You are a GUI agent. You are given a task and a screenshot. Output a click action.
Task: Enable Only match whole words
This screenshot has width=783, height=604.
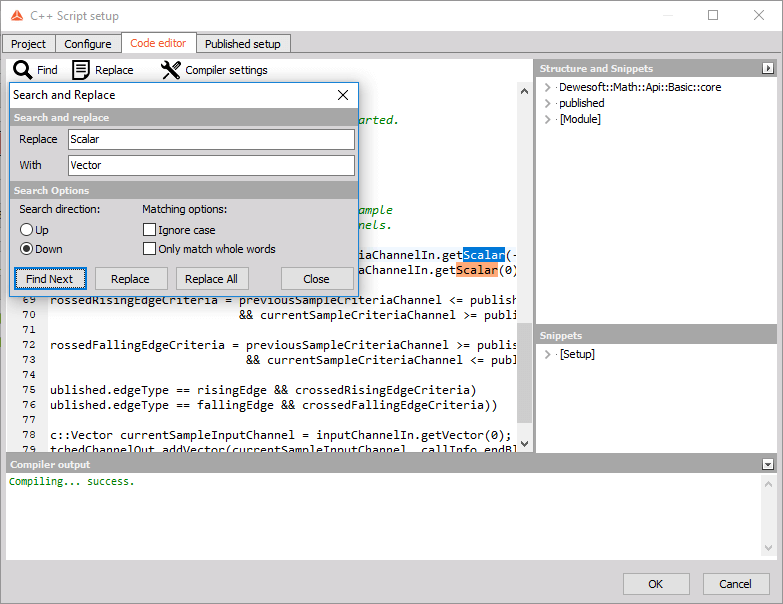pyautogui.click(x=149, y=249)
